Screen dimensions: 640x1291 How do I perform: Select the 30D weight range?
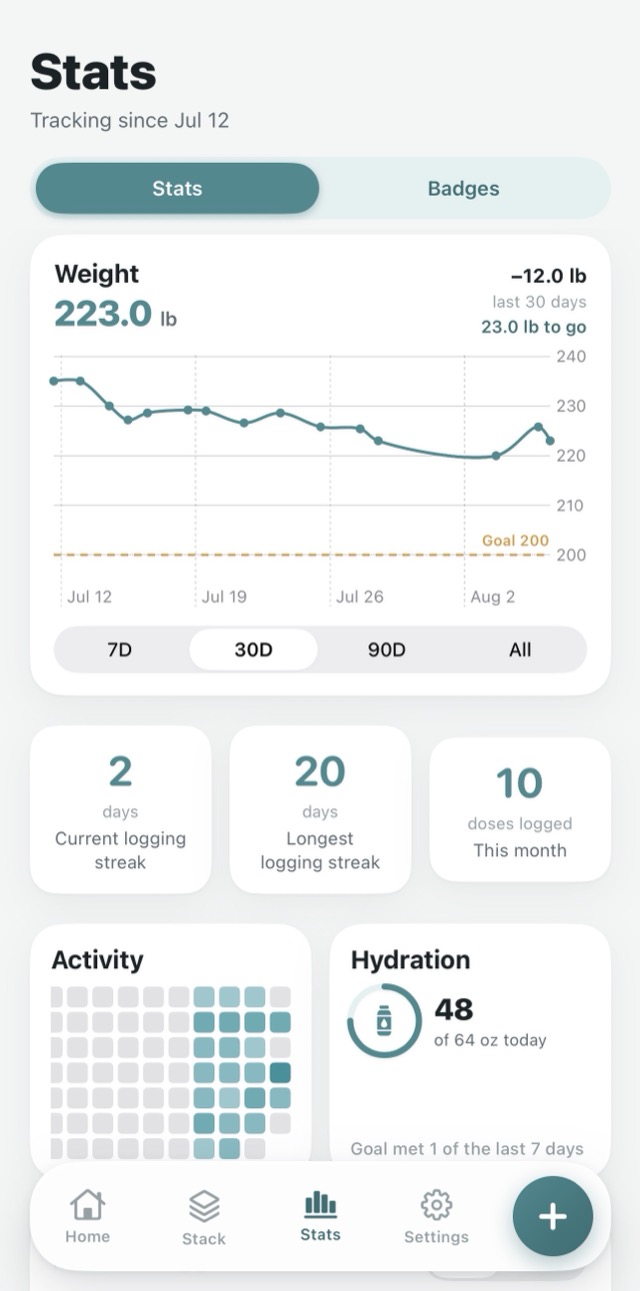click(253, 650)
